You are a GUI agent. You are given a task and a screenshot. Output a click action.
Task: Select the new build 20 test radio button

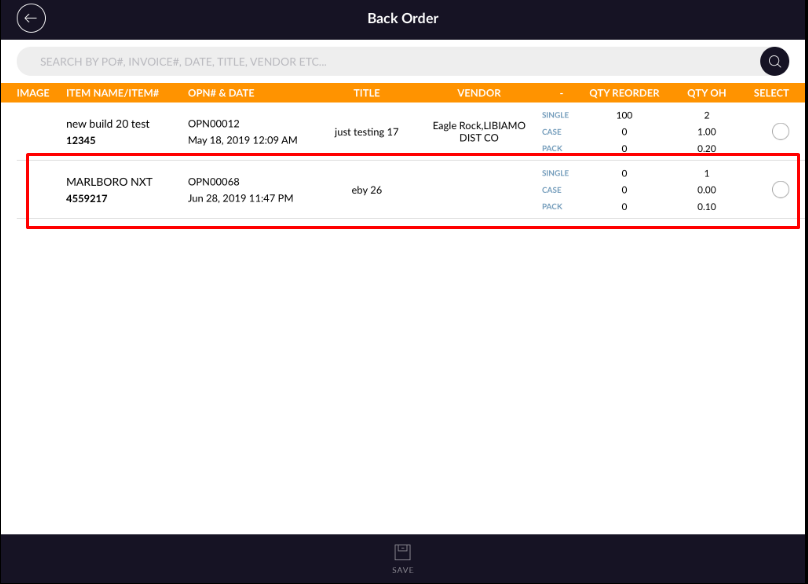point(781,132)
